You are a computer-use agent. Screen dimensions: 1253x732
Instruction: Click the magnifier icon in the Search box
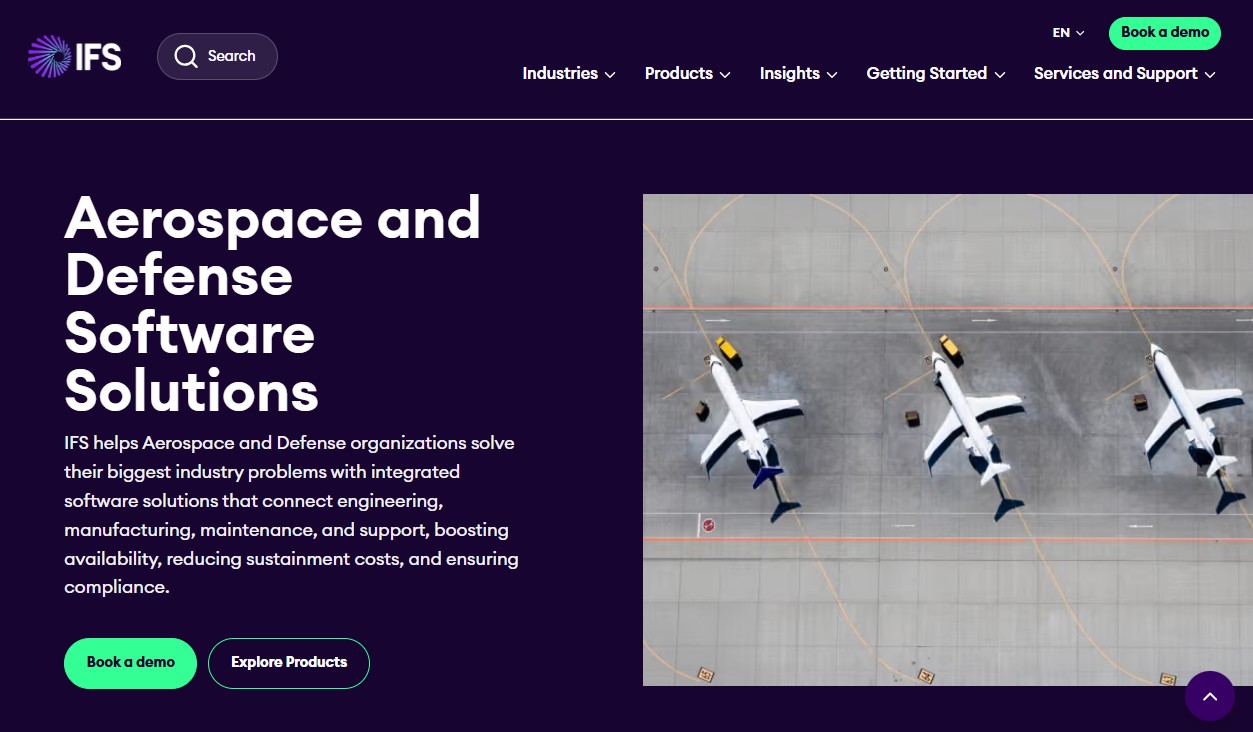point(186,56)
